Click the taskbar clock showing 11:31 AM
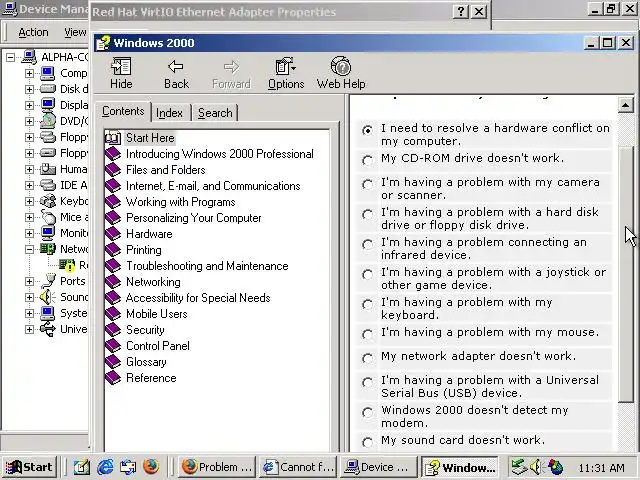Image resolution: width=640 pixels, height=480 pixels. [602, 467]
